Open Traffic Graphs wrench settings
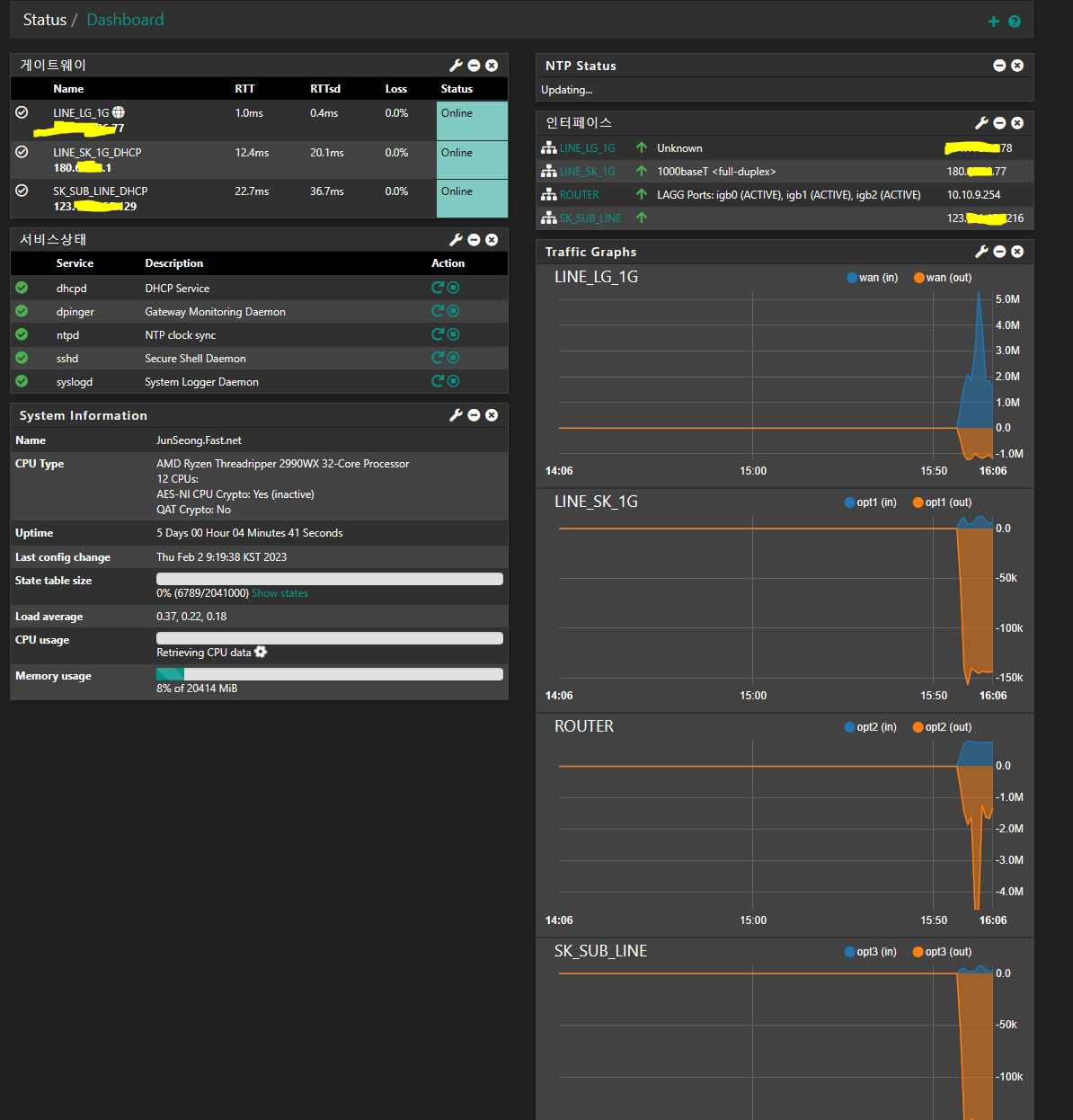The image size is (1073, 1120). coord(981,252)
